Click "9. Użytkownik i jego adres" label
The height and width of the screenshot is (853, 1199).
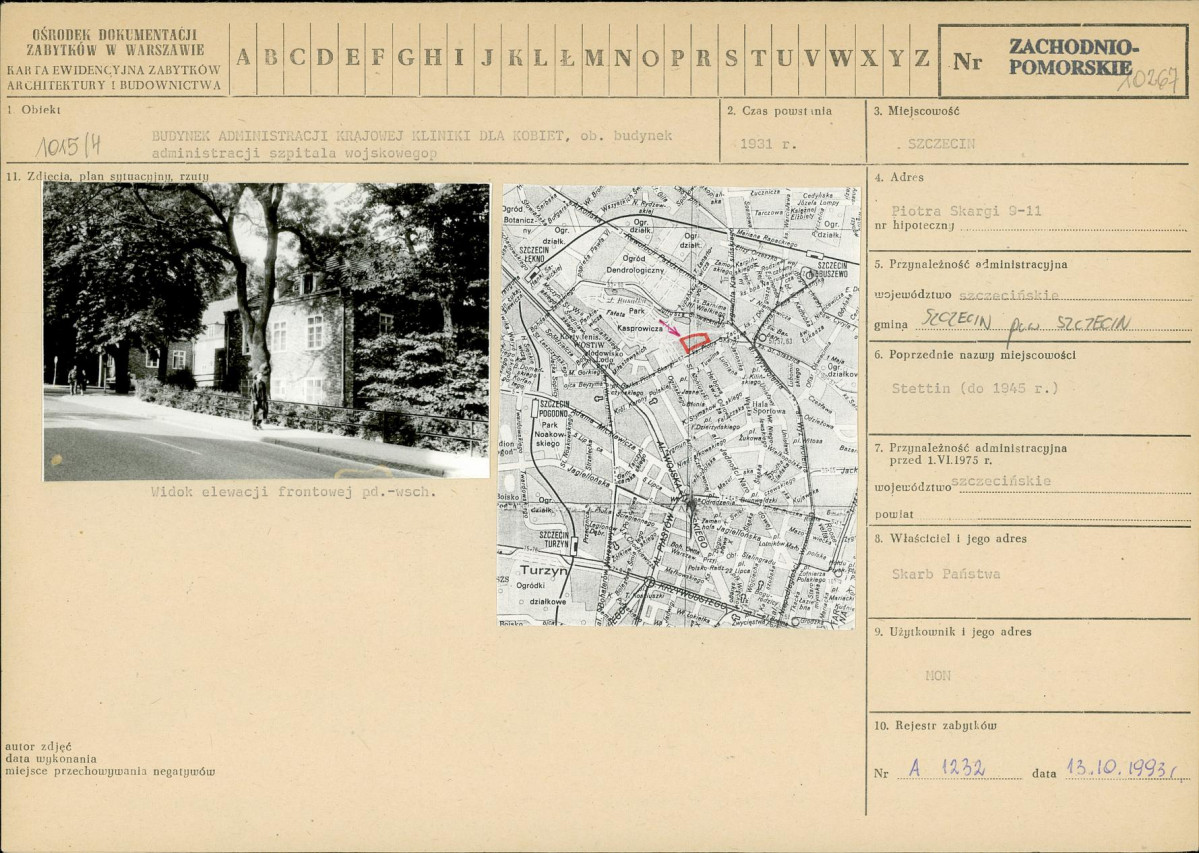point(953,632)
